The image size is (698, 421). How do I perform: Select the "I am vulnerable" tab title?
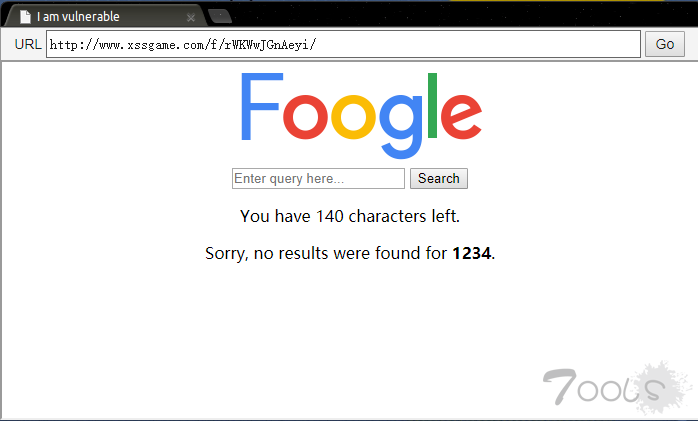[78, 17]
